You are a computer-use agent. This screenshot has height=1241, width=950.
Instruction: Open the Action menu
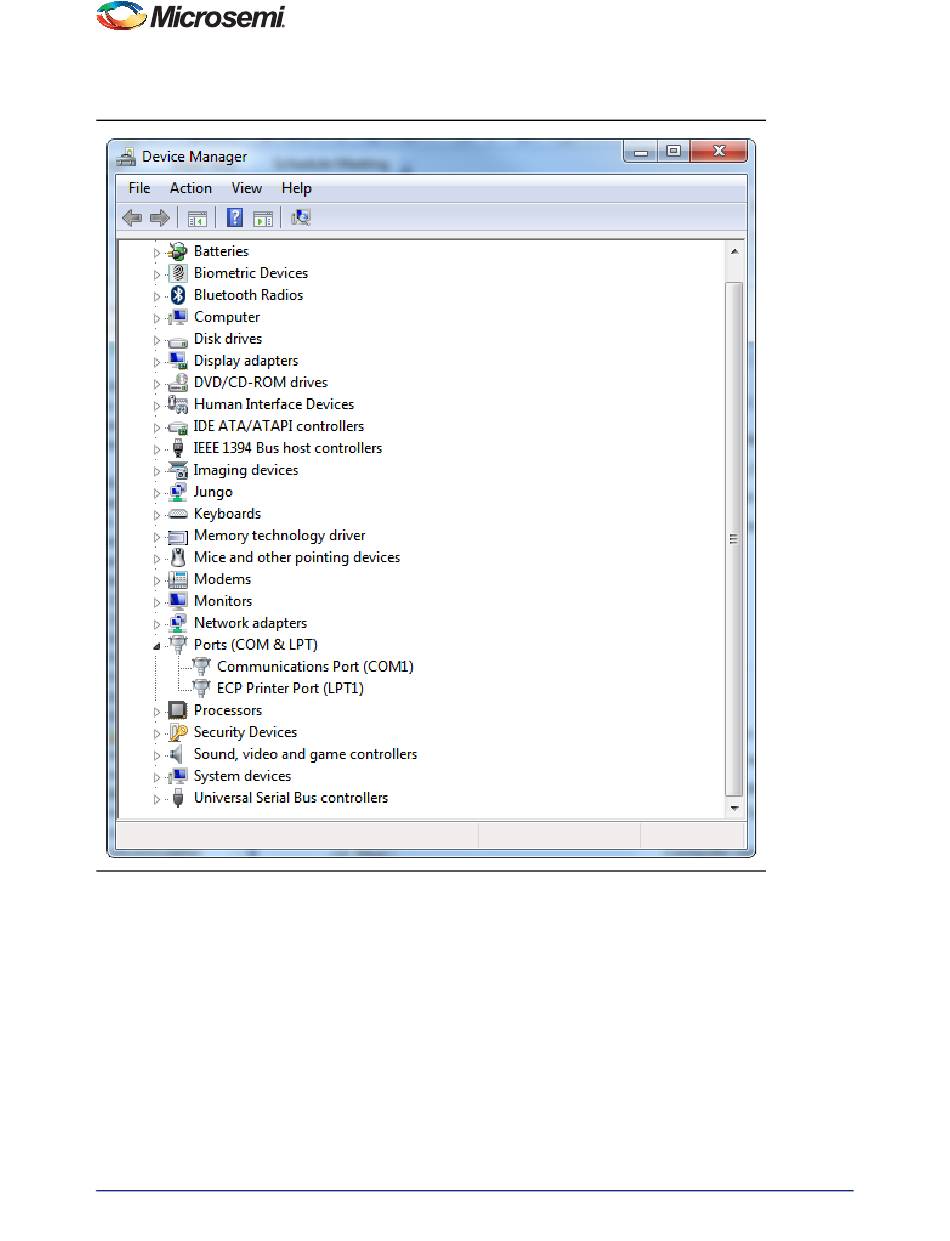tap(190, 188)
